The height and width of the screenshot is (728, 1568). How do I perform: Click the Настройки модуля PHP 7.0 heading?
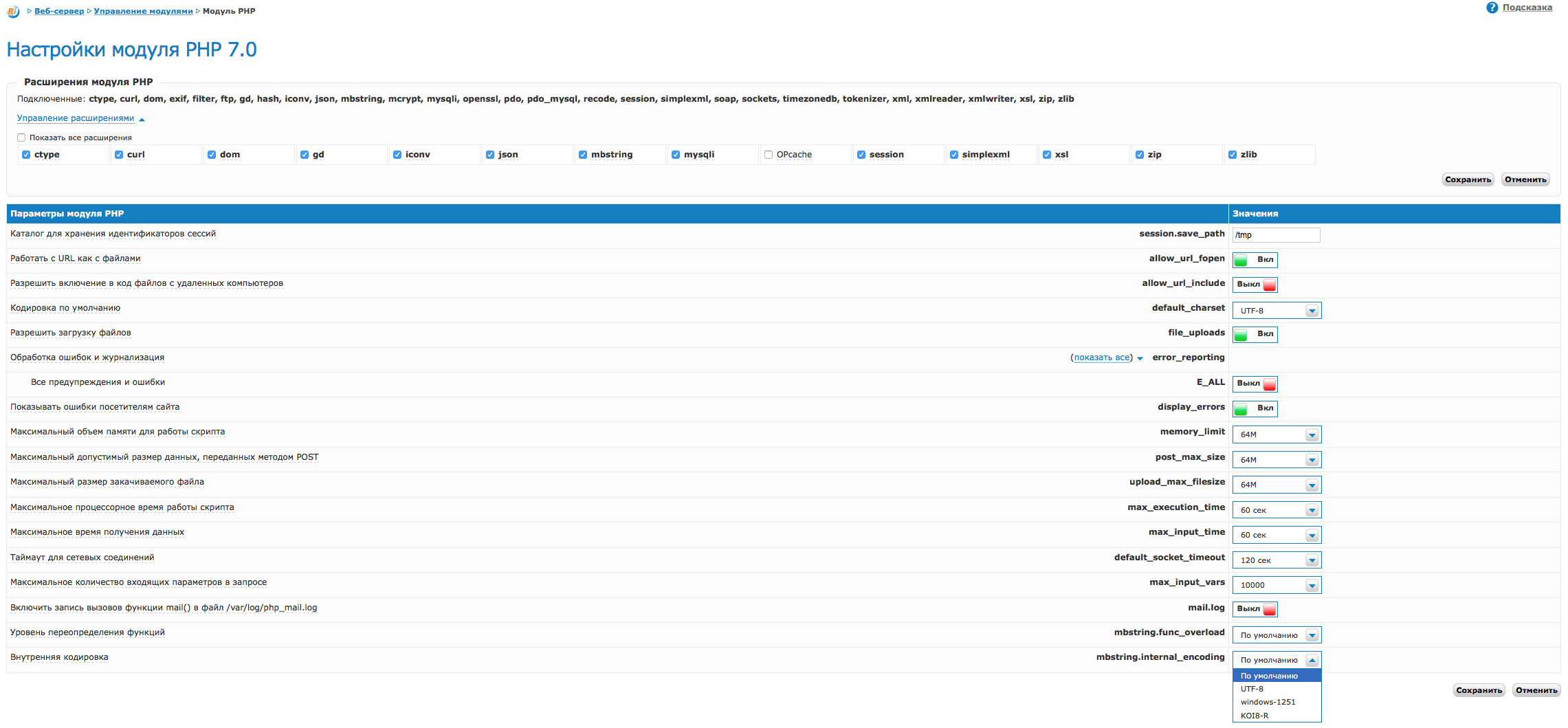(131, 49)
